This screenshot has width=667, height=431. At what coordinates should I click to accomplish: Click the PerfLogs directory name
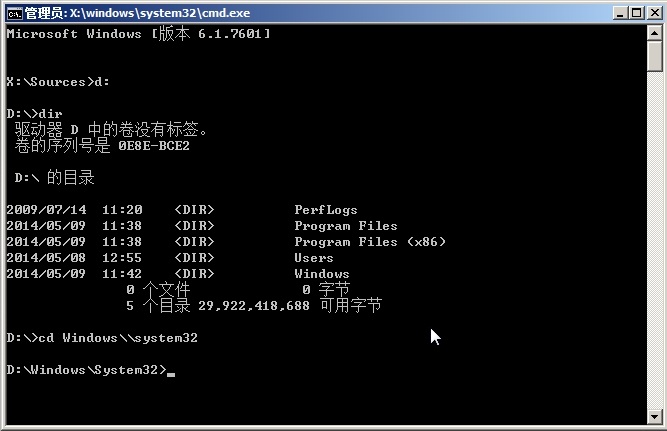pyautogui.click(x=325, y=210)
